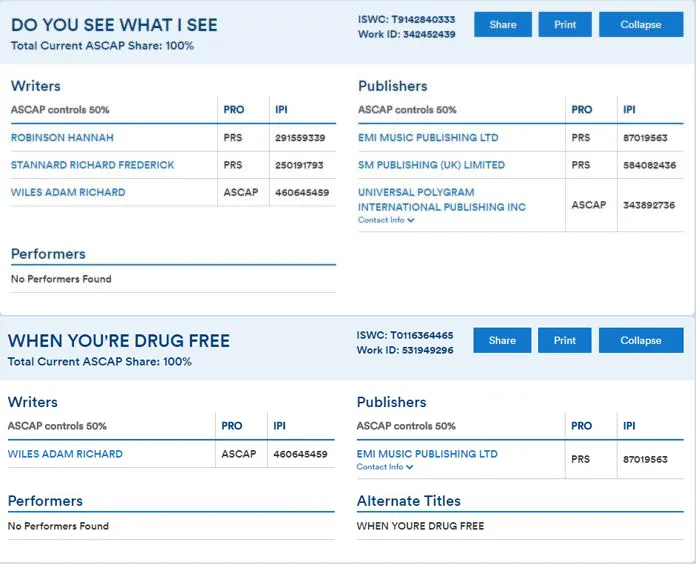The width and height of the screenshot is (696, 564).
Task: Click the DO YOU SEE WHAT I SEE title
Action: (114, 25)
